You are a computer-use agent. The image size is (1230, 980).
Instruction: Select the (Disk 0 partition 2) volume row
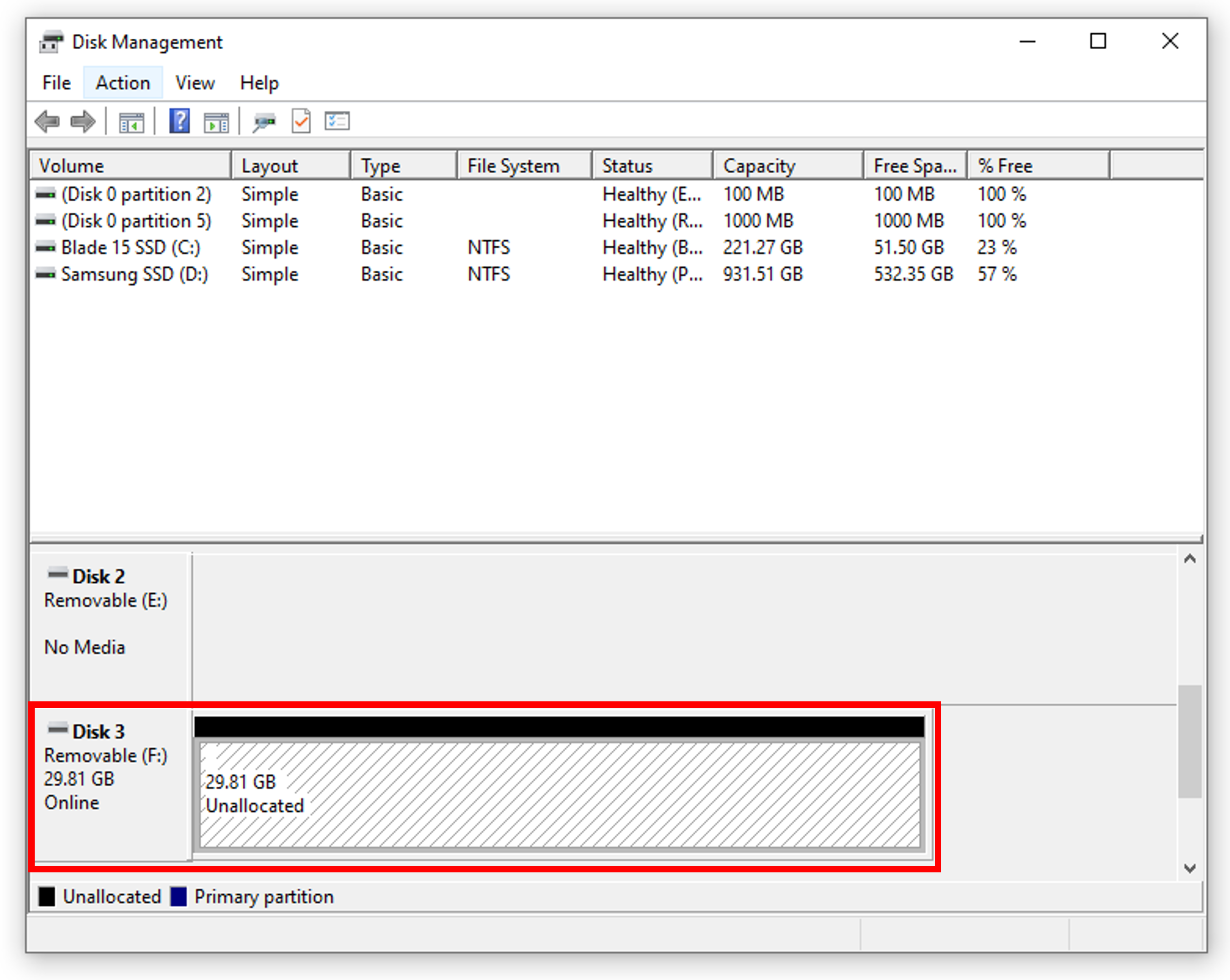click(137, 194)
